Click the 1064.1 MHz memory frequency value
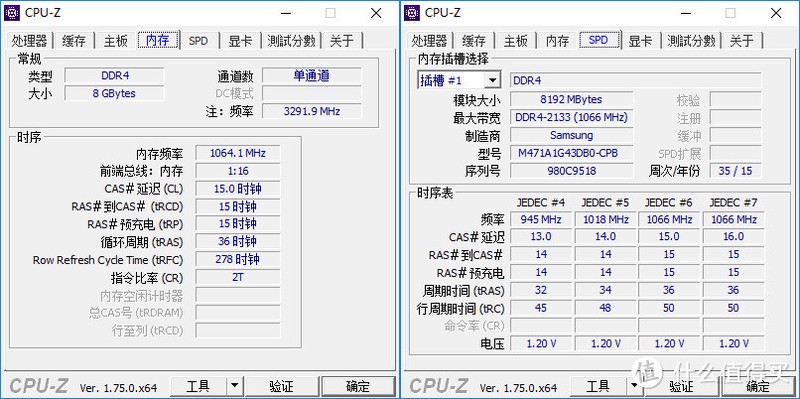Screen dimensions: 800x399 [238, 153]
